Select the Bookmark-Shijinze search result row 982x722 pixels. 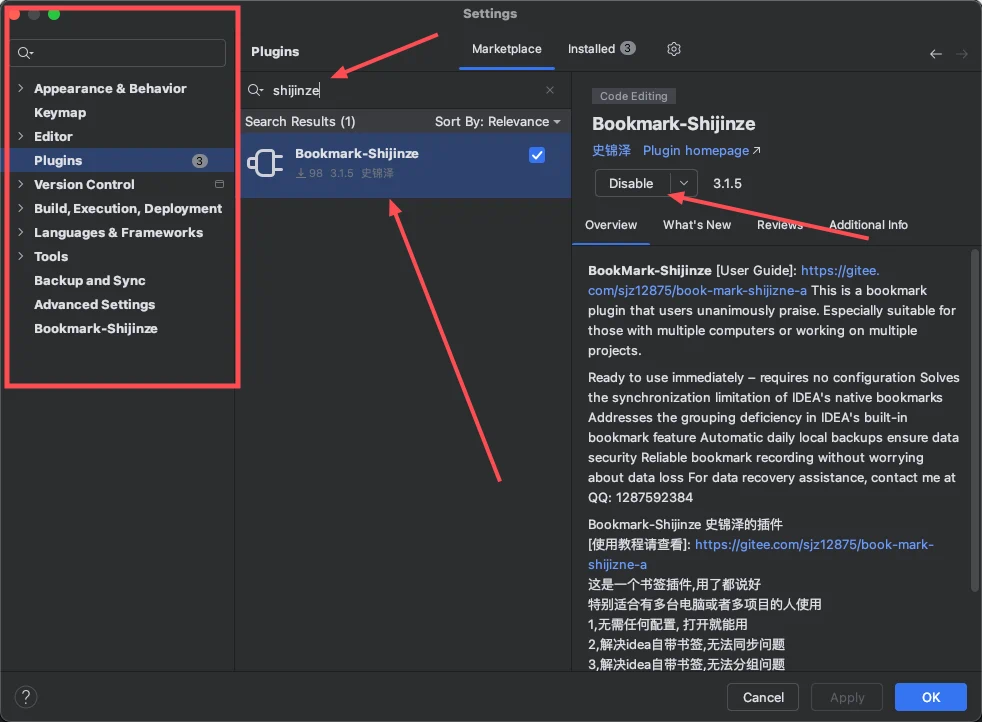coord(406,165)
